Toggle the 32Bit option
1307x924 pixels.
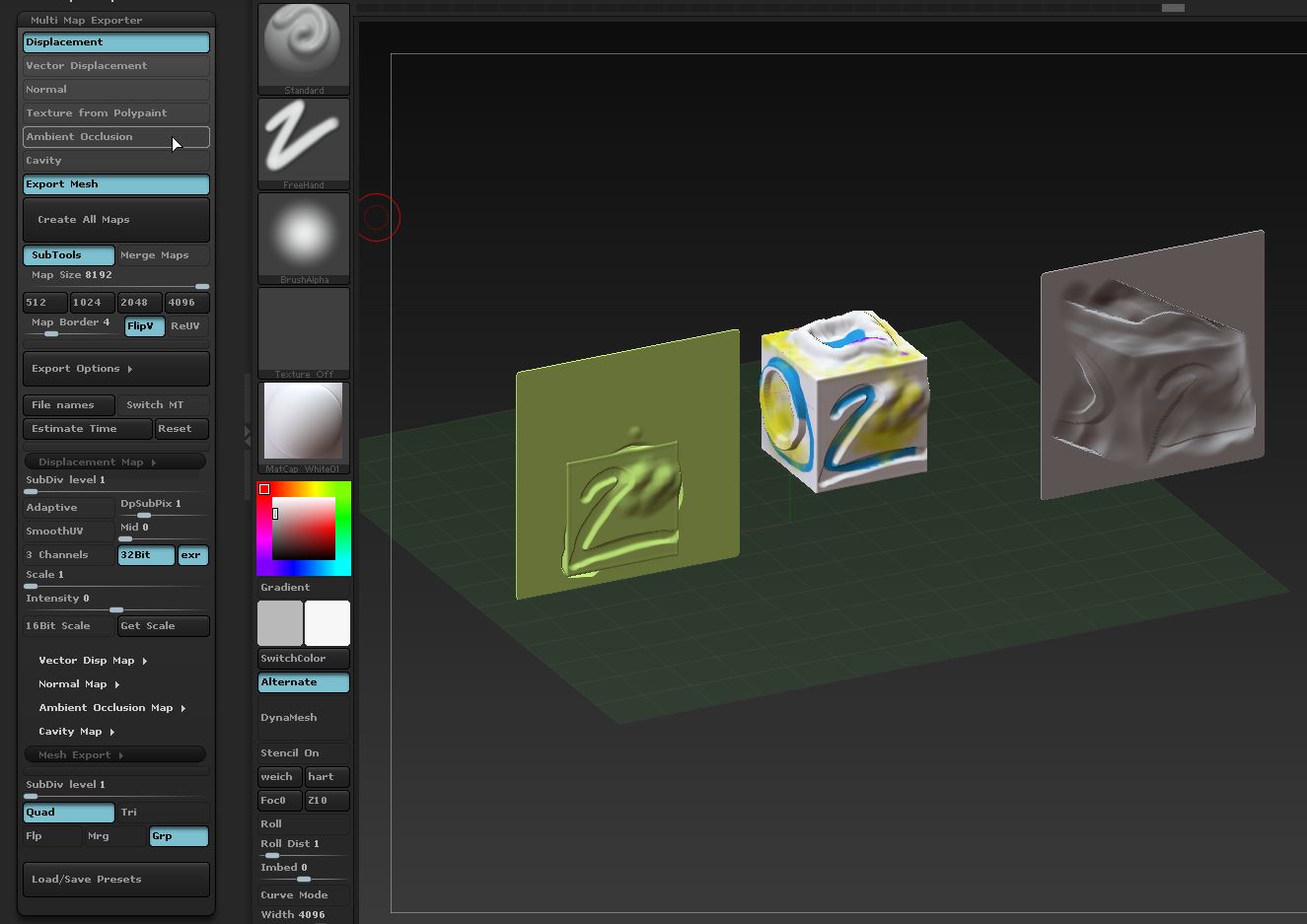(x=146, y=555)
